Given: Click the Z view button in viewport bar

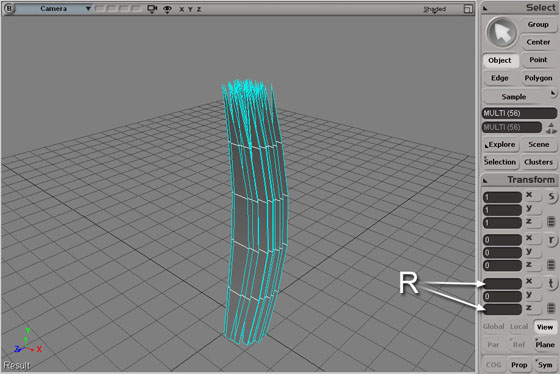Looking at the screenshot, I should click(199, 9).
